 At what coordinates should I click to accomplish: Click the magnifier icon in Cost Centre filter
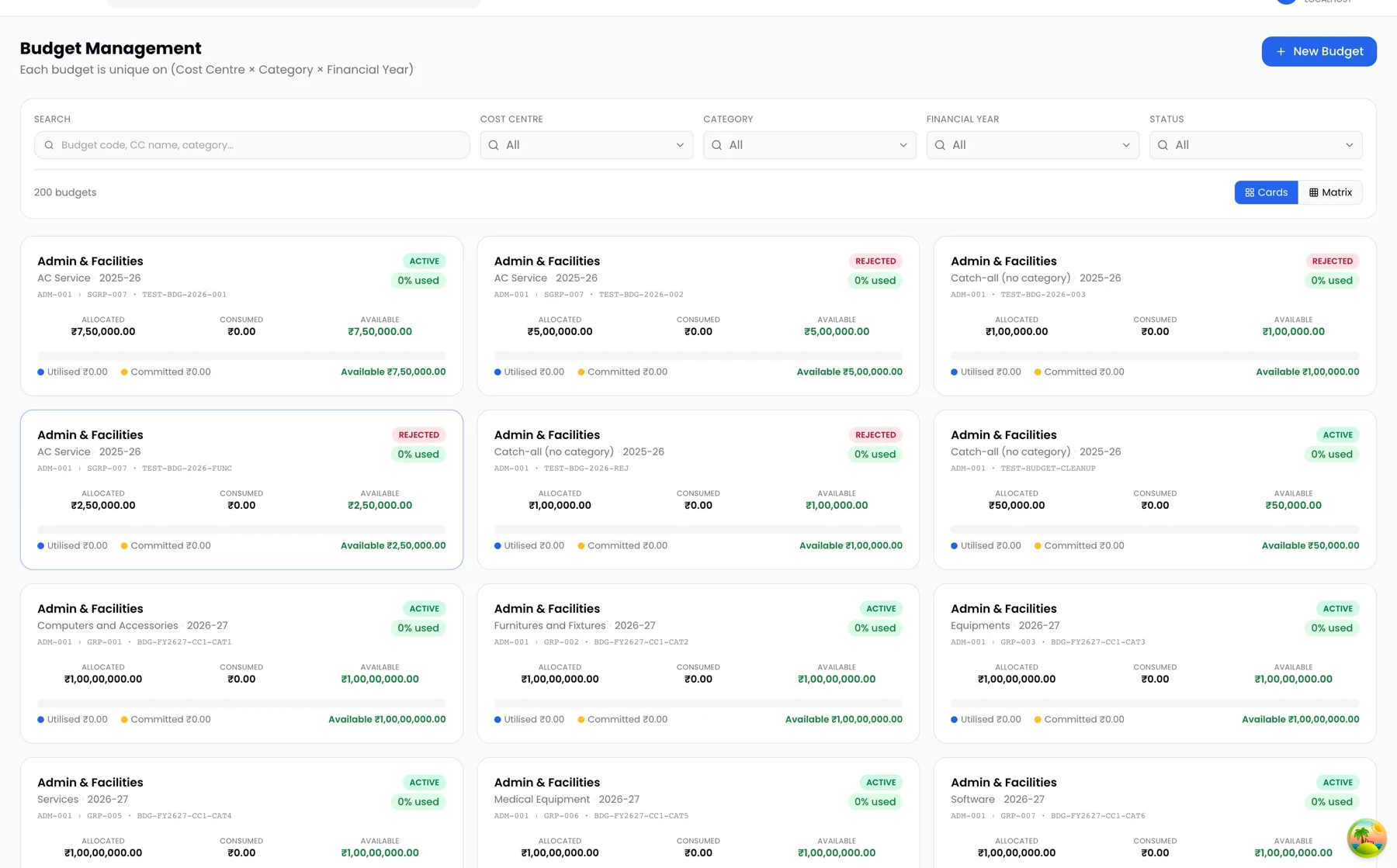(494, 145)
